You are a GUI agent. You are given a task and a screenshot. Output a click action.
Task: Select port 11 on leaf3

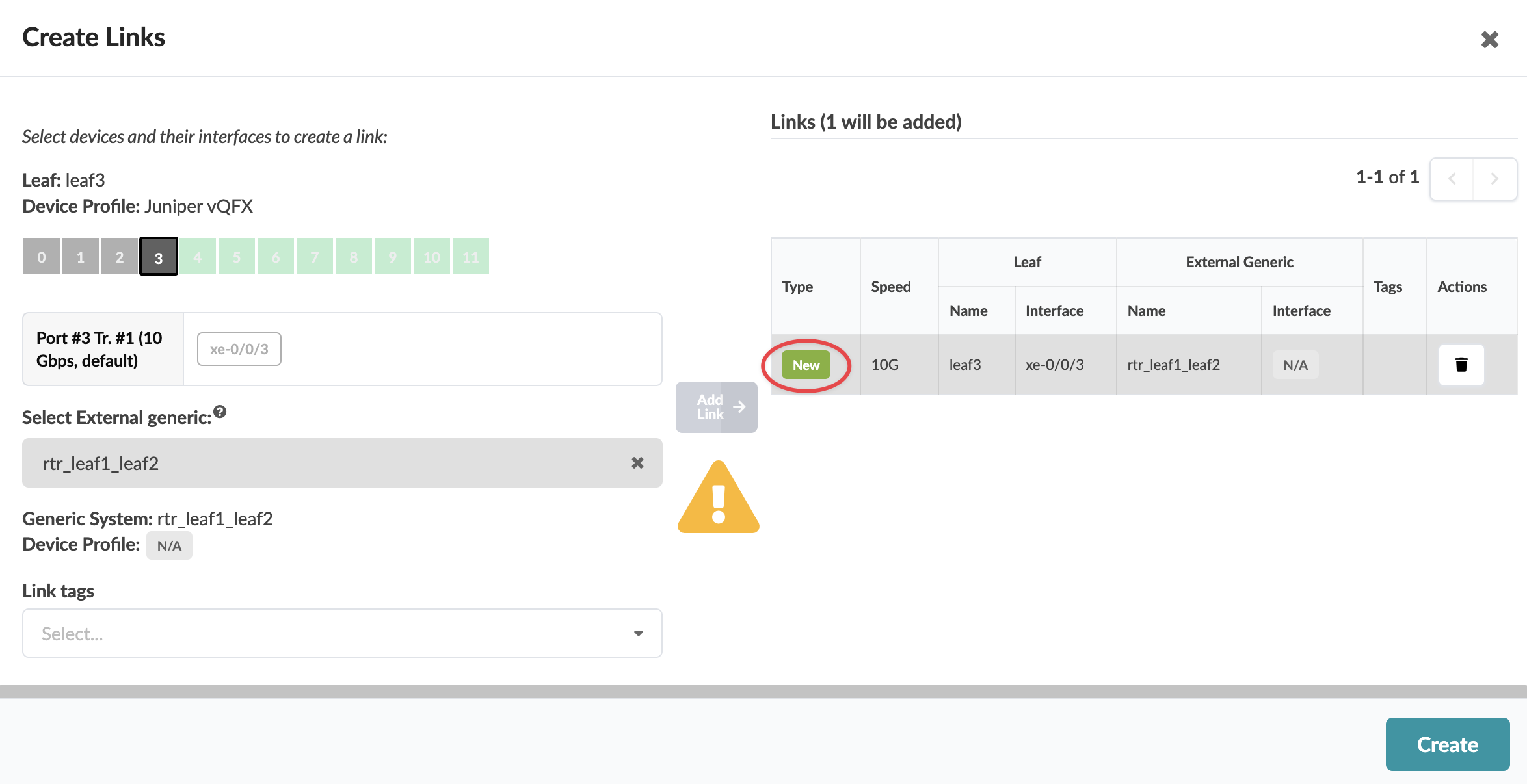click(x=470, y=257)
